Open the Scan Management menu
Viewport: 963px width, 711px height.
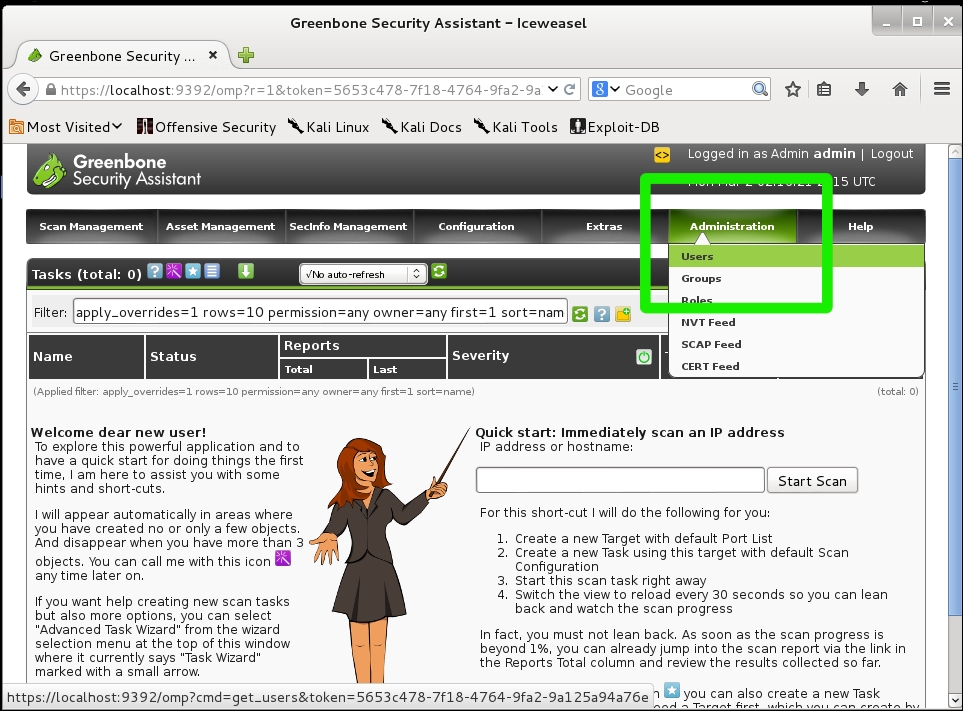point(91,227)
